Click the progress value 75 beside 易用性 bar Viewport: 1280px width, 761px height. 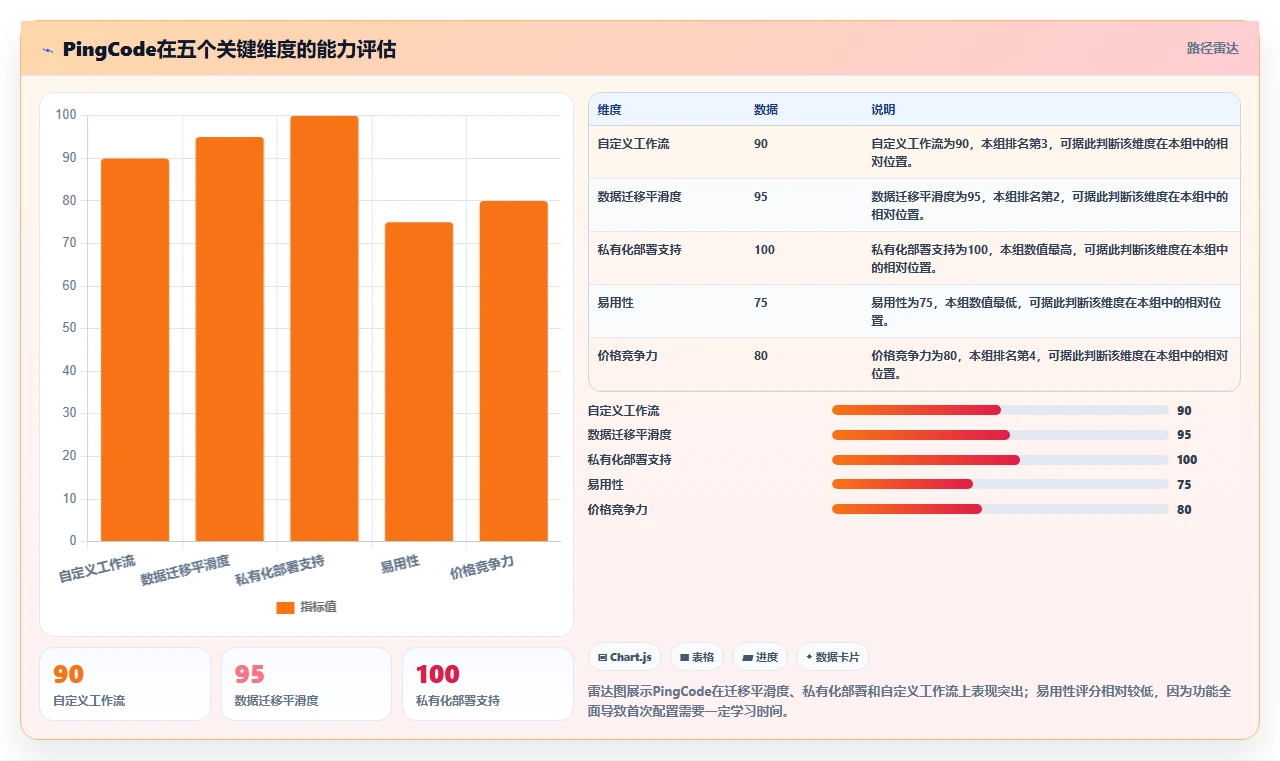(x=1184, y=485)
